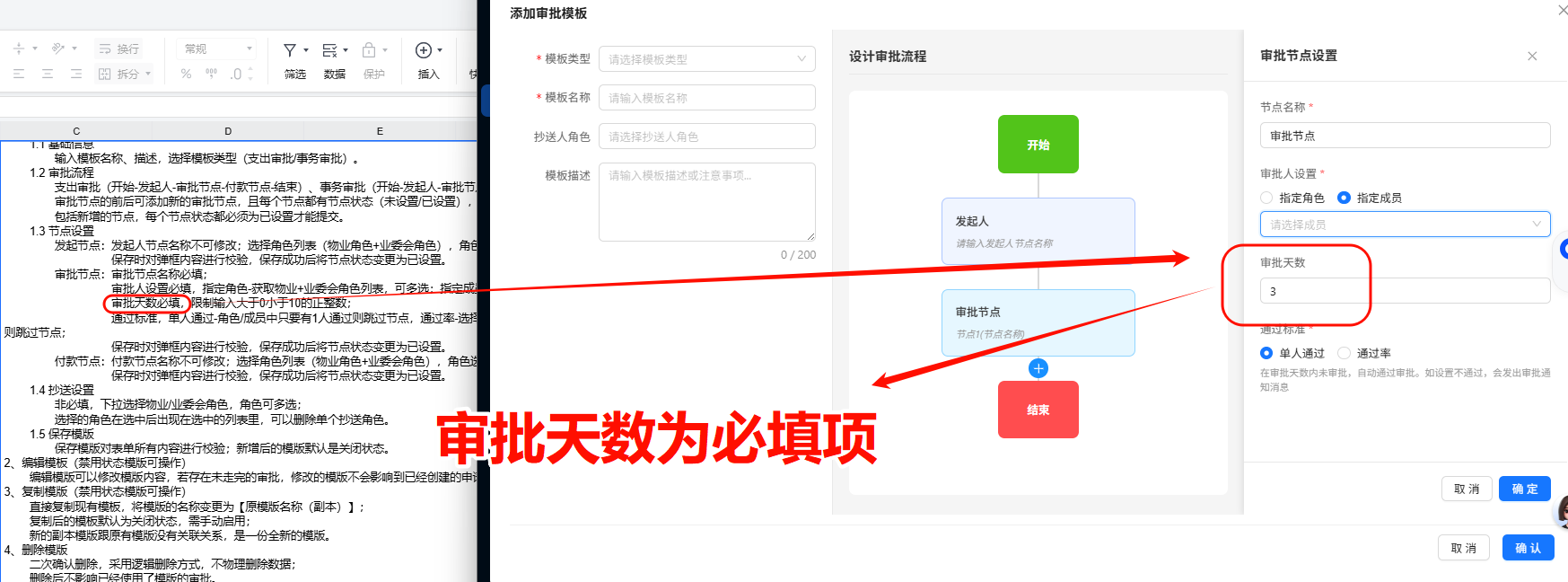Open the 数据 data validation tool
This screenshot has height=582, width=1568.
(335, 60)
